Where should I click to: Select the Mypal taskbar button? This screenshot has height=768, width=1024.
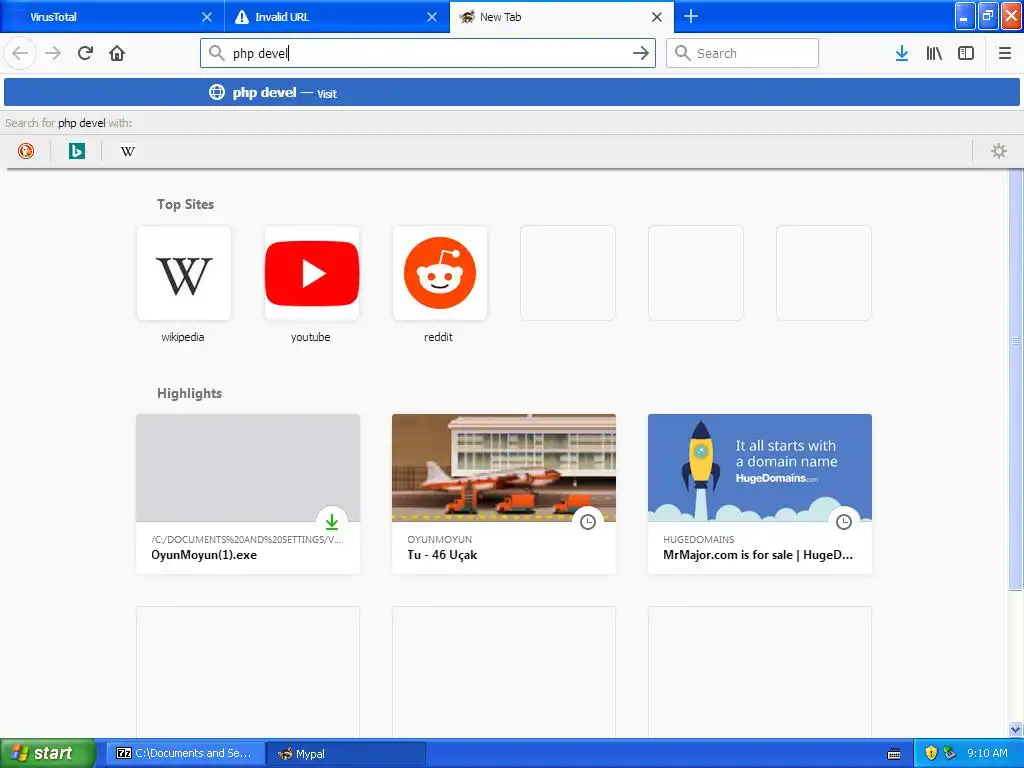pyautogui.click(x=346, y=753)
